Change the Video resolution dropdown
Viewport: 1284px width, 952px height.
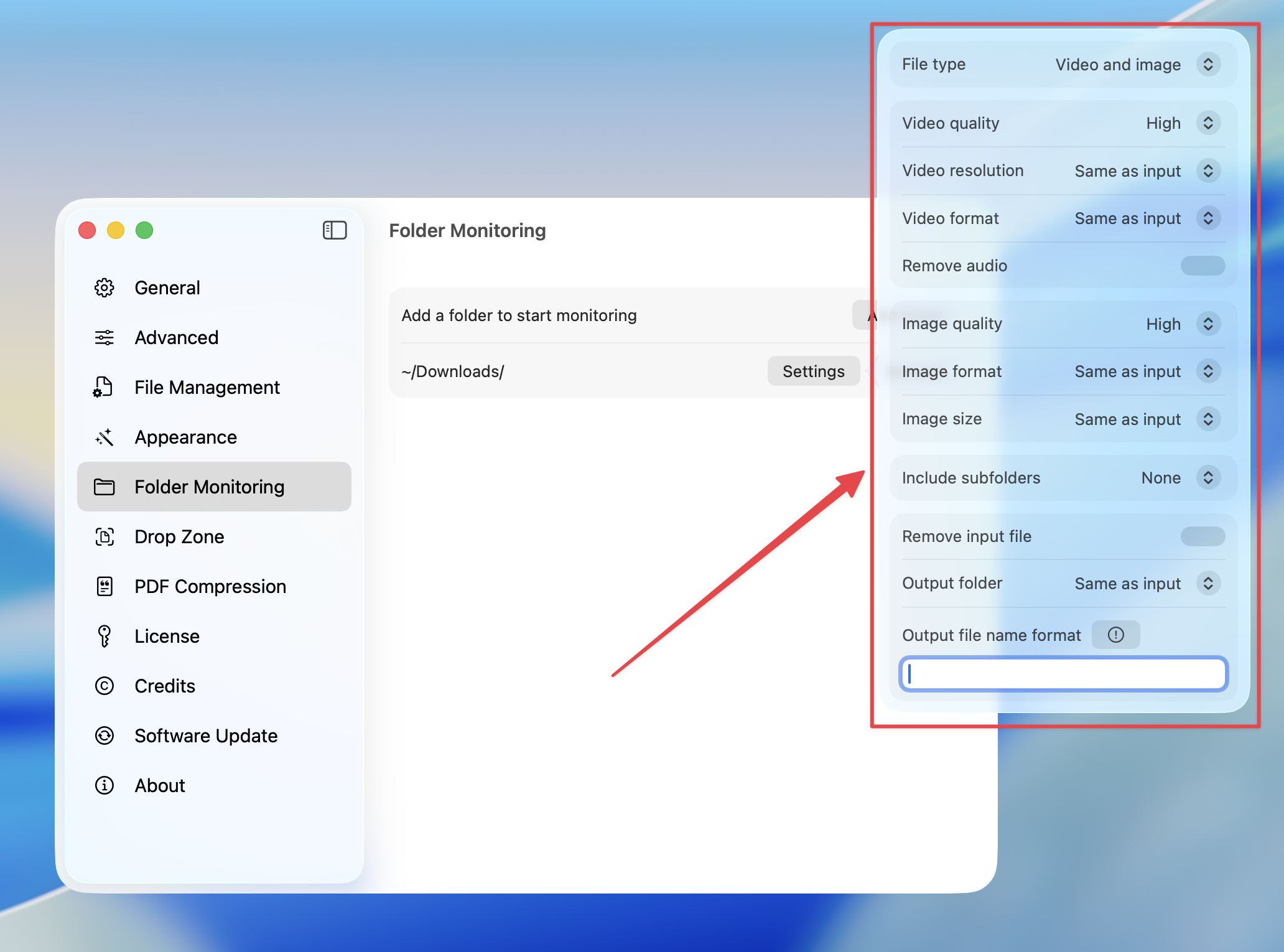[1207, 170]
